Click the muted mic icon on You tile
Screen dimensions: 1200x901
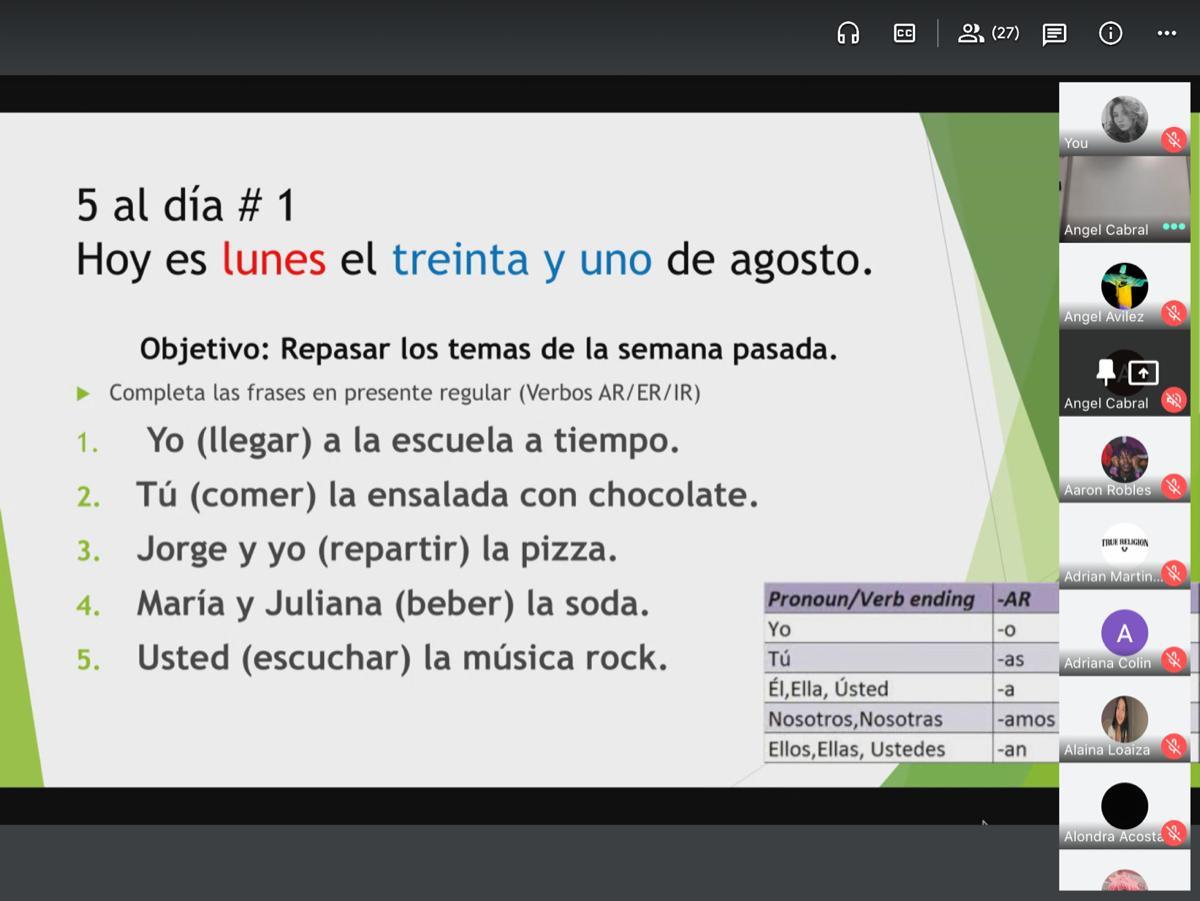(1174, 141)
